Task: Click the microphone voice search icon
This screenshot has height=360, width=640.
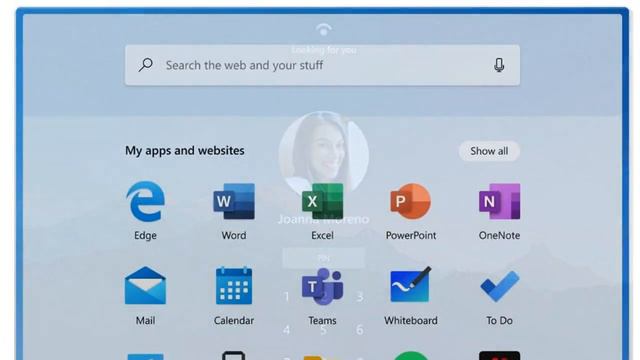Action: (499, 65)
